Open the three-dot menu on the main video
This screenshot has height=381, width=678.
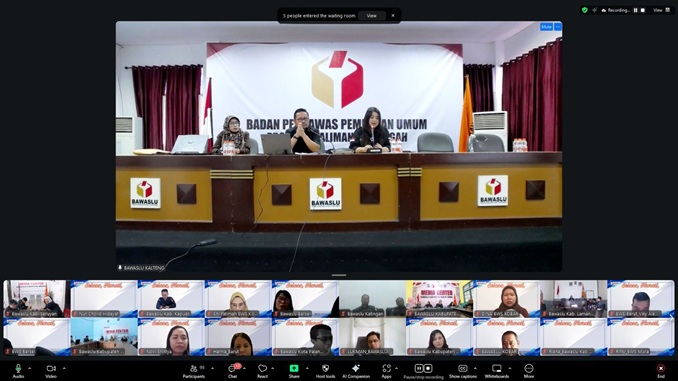click(558, 27)
